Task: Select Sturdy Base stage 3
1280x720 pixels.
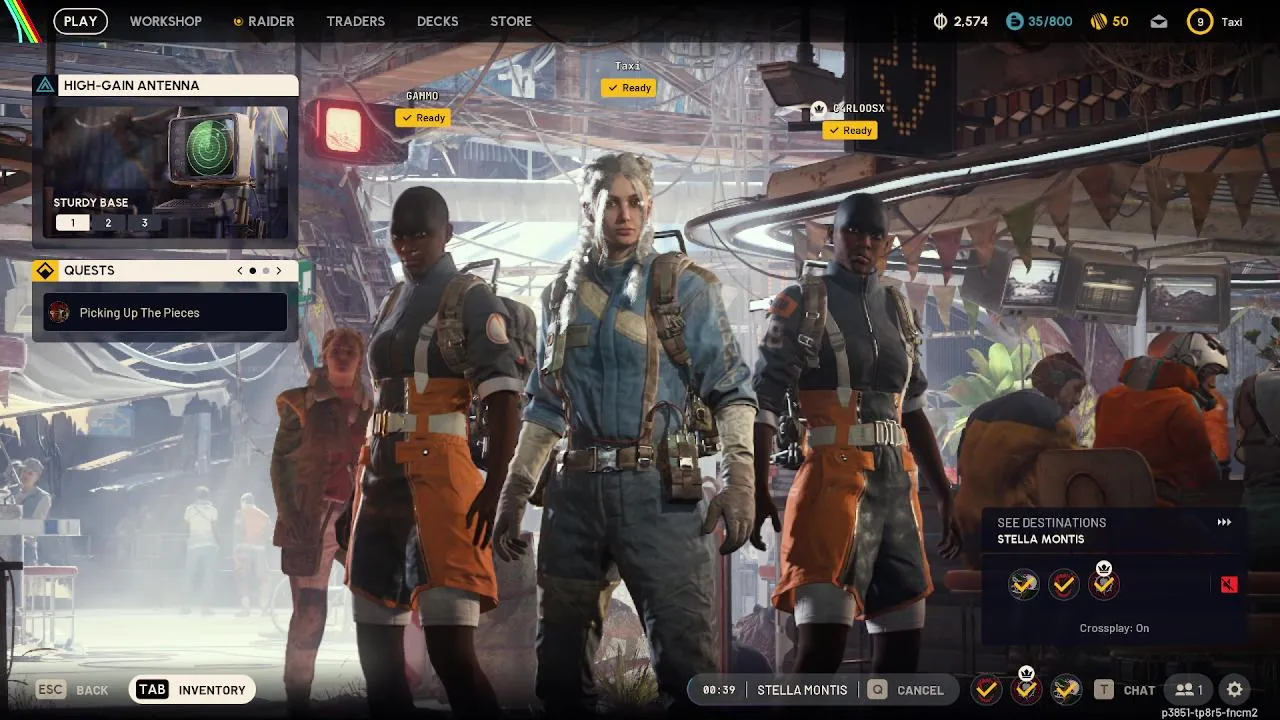Action: point(144,223)
